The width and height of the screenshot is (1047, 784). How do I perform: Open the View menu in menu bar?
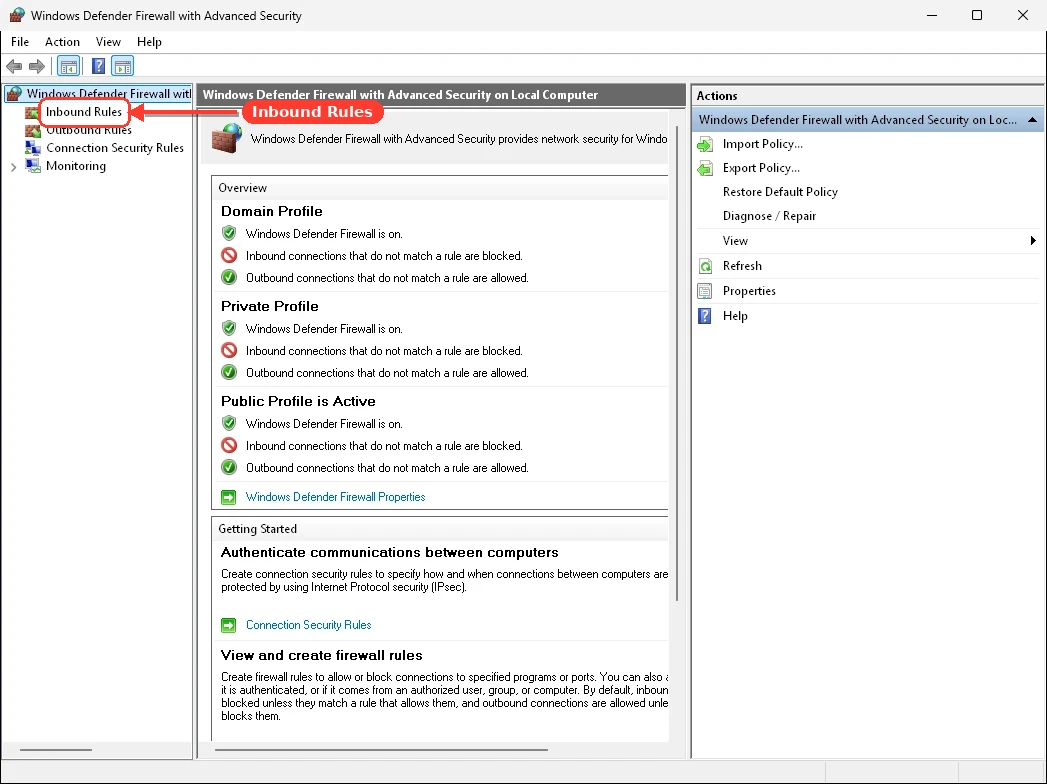[x=108, y=41]
